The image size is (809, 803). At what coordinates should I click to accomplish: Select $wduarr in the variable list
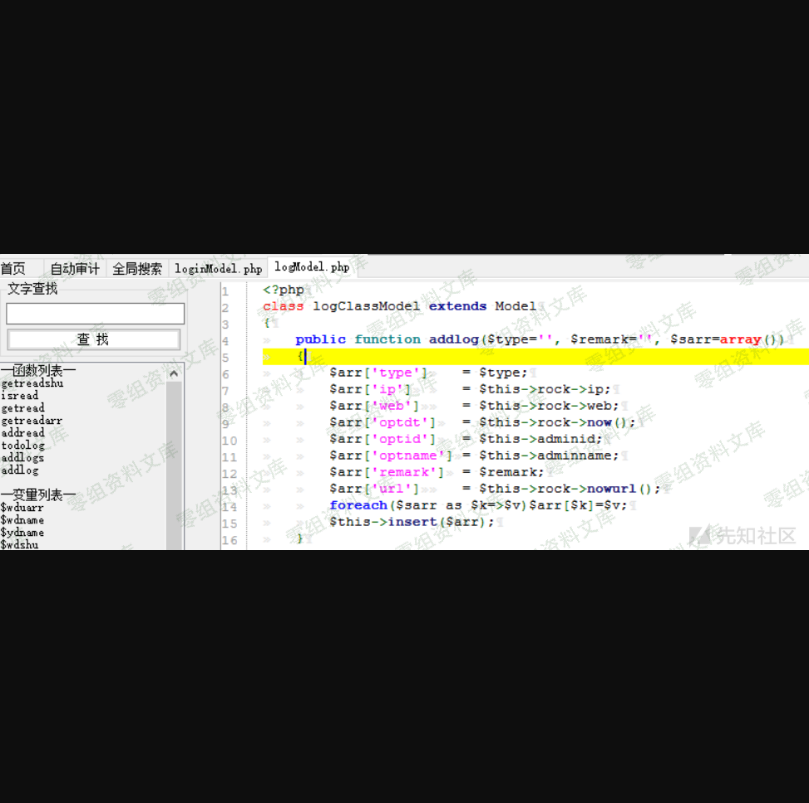point(22,508)
